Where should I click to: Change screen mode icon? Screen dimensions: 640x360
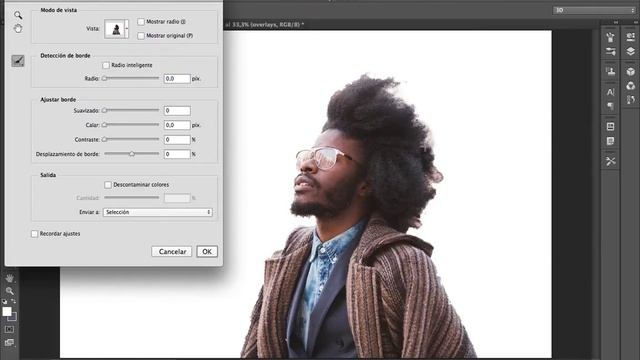pos(9,342)
